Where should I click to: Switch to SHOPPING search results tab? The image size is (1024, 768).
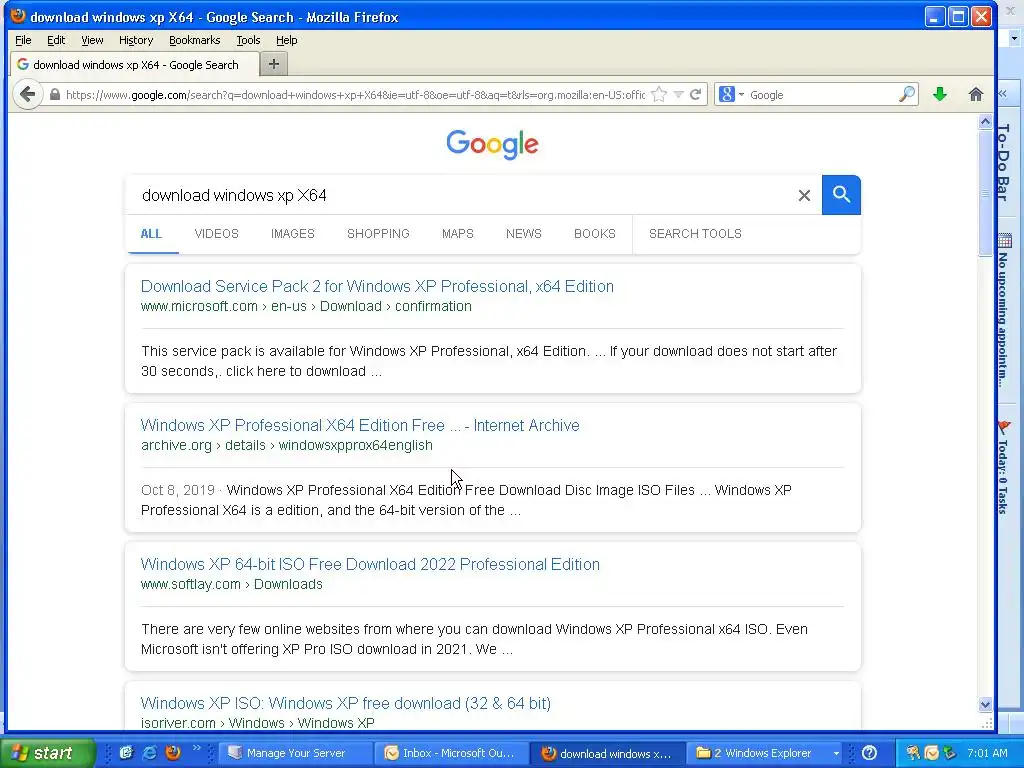pyautogui.click(x=378, y=234)
